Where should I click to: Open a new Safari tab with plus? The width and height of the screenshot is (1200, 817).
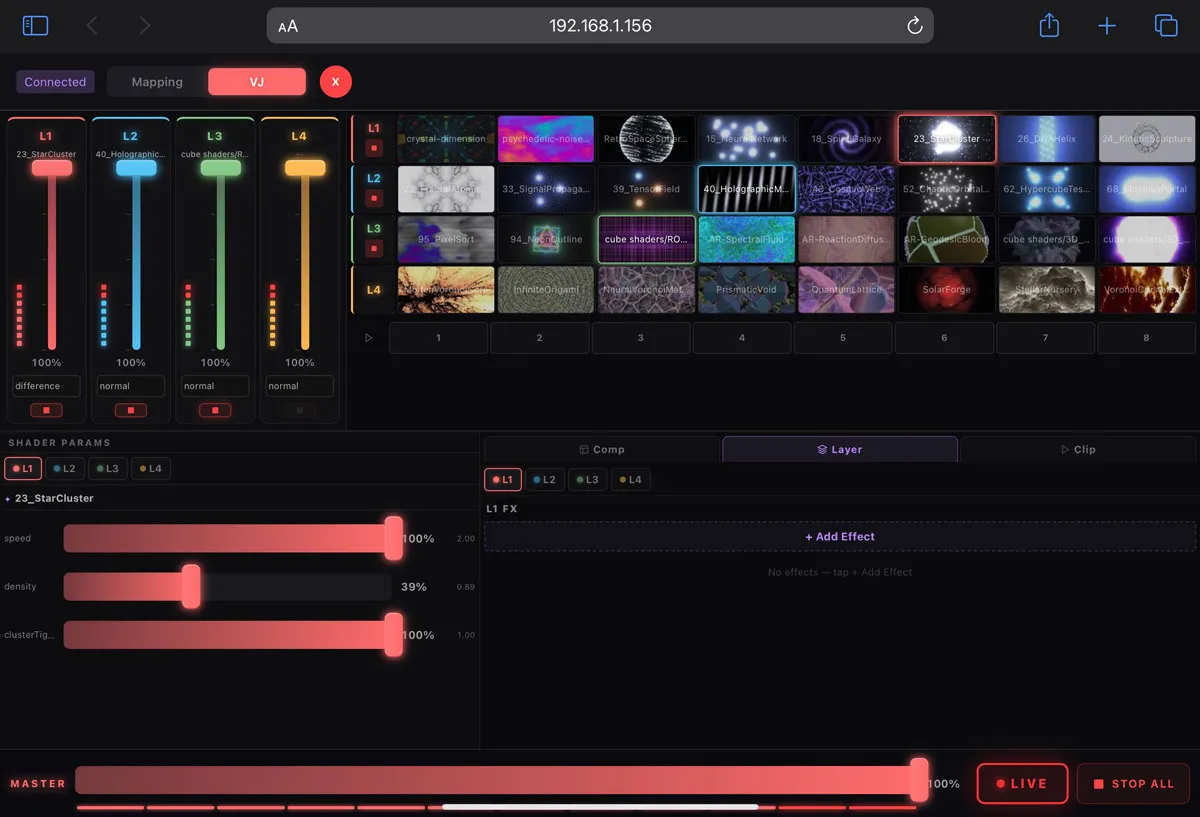[x=1107, y=26]
